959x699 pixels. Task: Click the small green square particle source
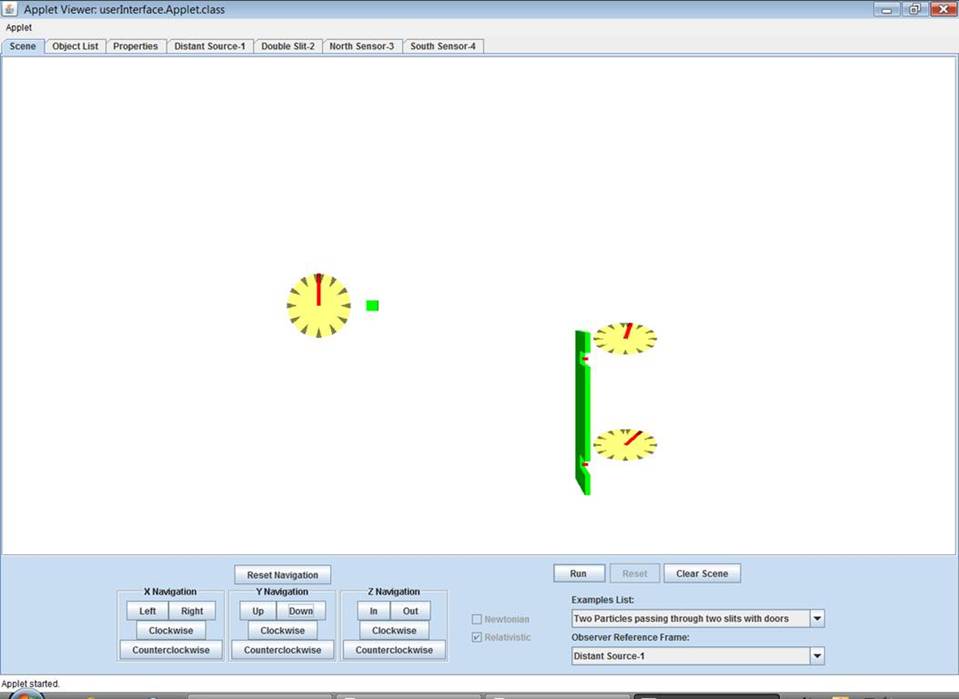pos(372,305)
